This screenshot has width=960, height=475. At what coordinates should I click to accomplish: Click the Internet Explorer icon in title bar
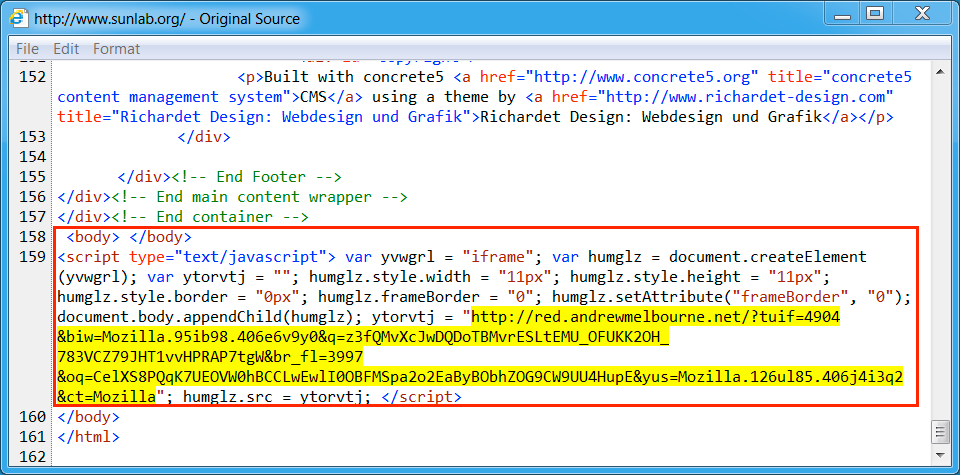click(20, 18)
